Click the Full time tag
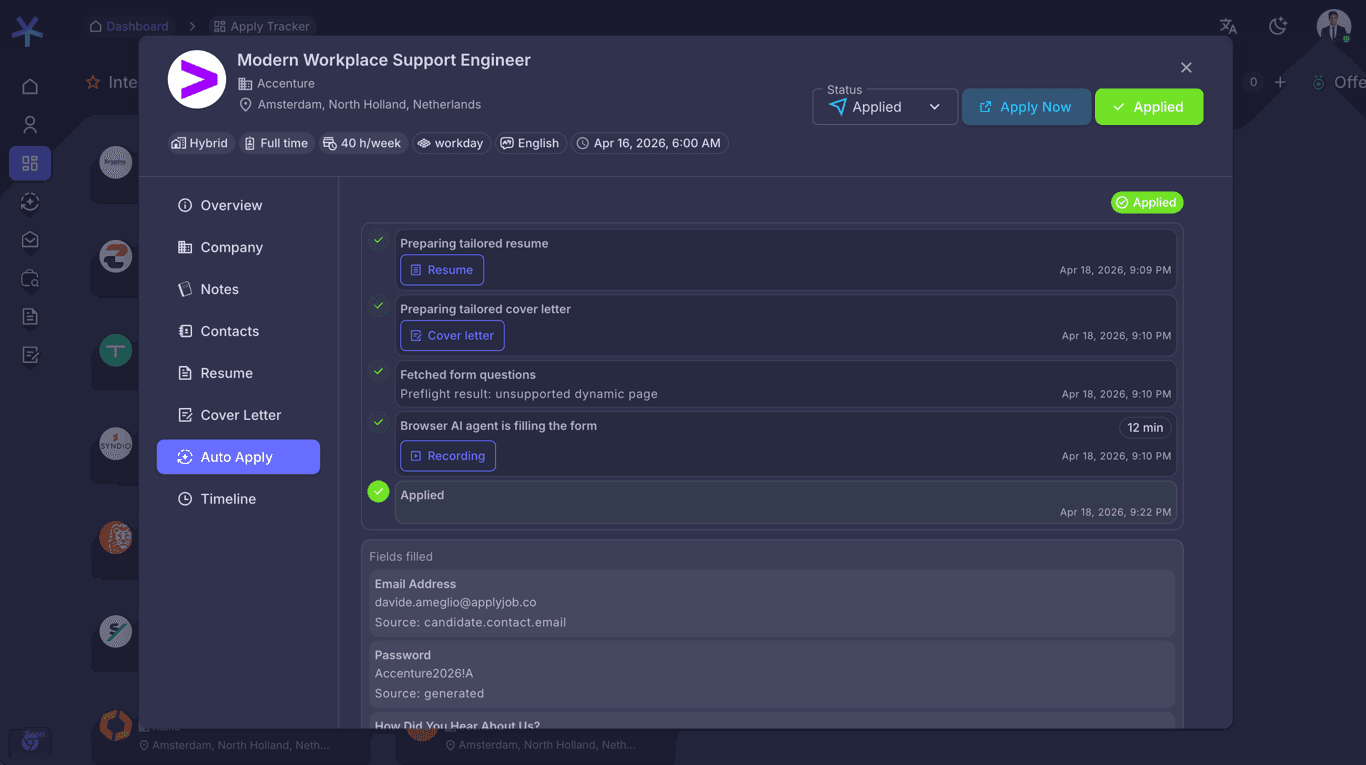The width and height of the screenshot is (1366, 765). click(276, 143)
